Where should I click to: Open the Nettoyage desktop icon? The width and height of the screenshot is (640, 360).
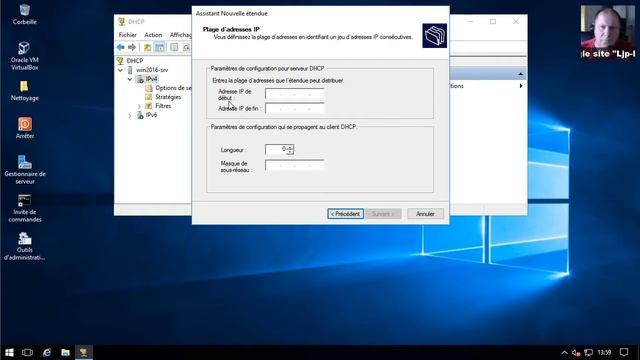coord(24,91)
